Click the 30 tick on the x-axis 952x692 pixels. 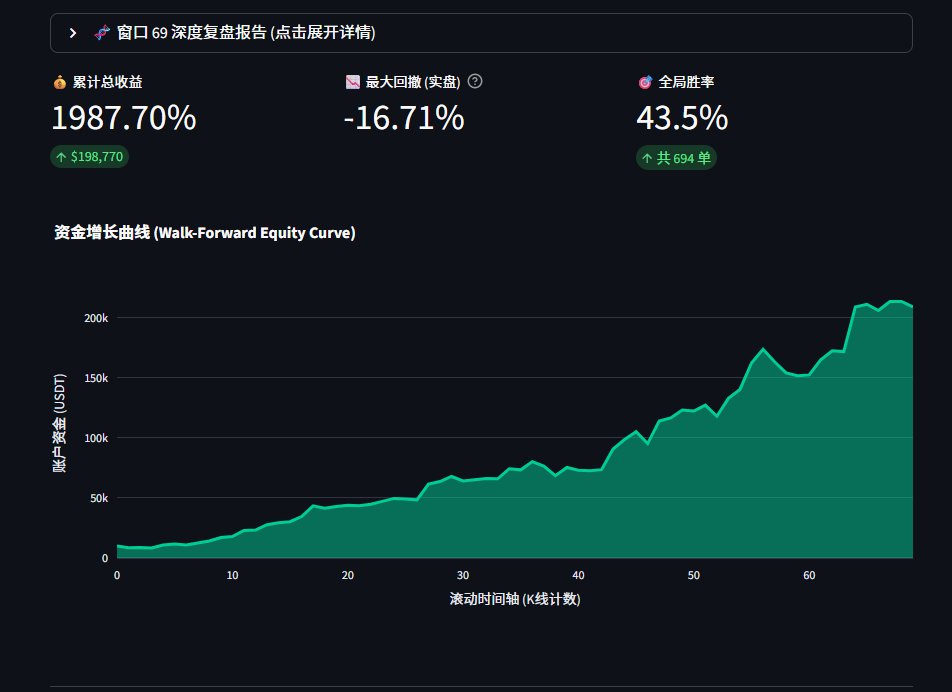(x=463, y=575)
